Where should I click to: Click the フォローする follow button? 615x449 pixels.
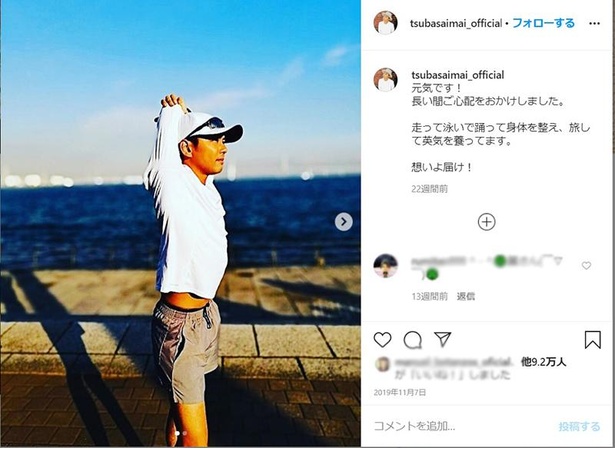[x=543, y=23]
